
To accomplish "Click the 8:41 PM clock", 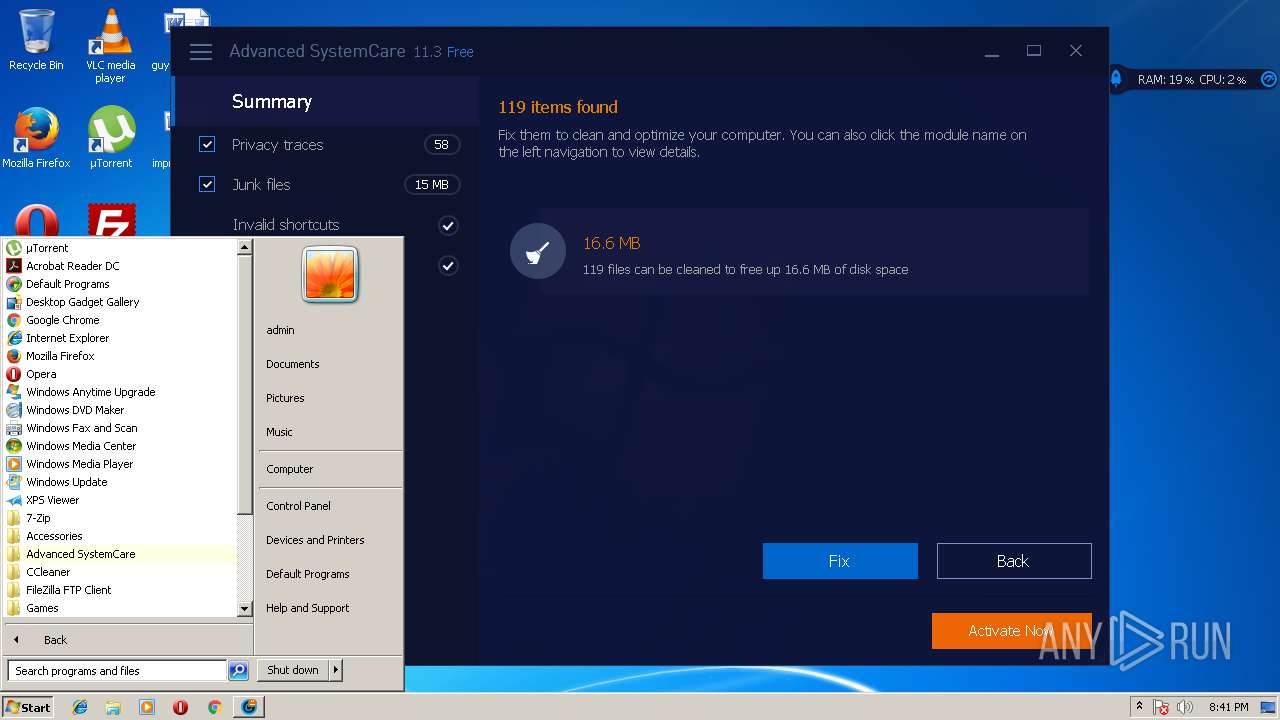I will [x=1228, y=707].
